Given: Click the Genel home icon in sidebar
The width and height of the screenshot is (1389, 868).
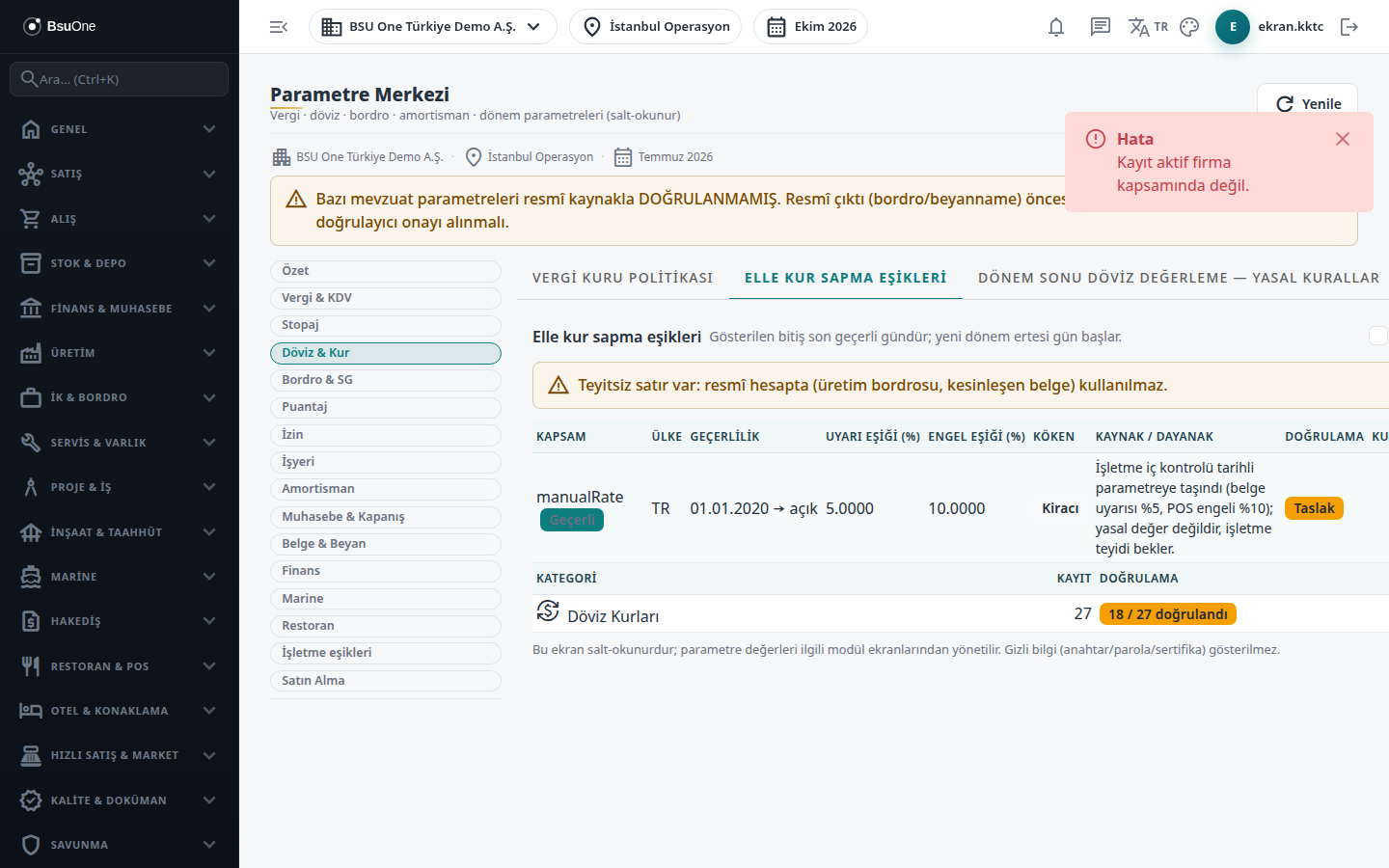Looking at the screenshot, I should 31,129.
